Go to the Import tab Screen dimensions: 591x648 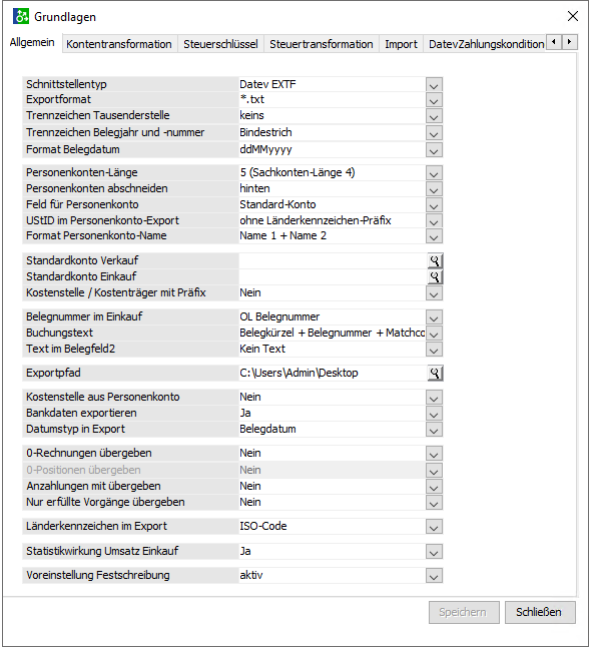tap(401, 44)
